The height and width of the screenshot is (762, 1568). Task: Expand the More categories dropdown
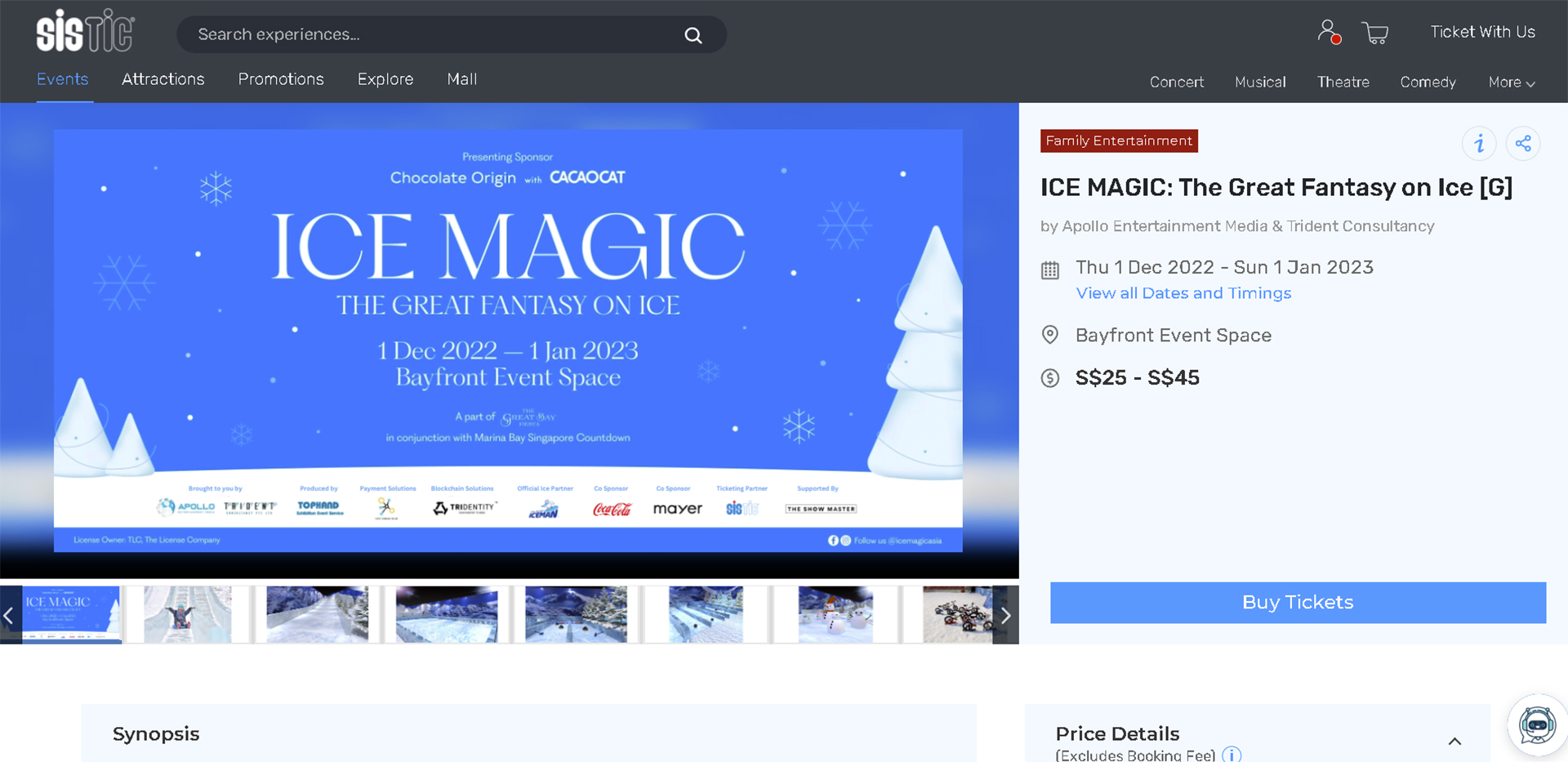point(1512,82)
